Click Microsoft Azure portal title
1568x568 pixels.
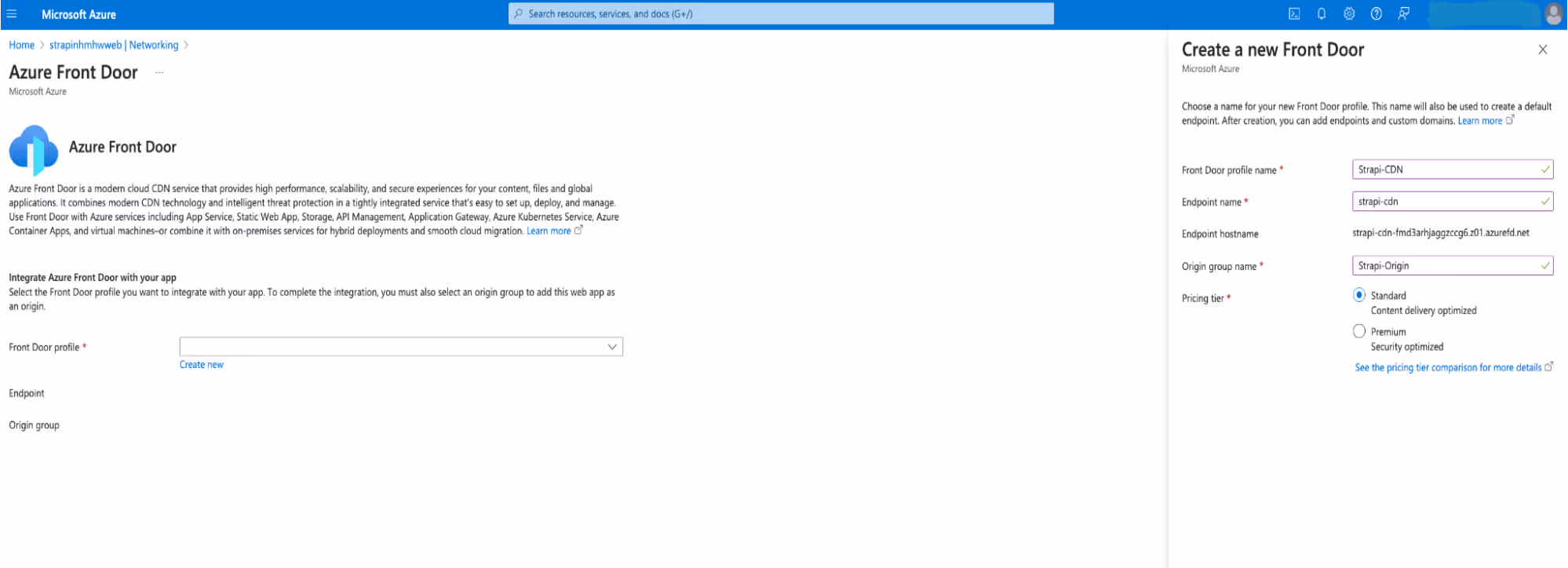(x=78, y=14)
